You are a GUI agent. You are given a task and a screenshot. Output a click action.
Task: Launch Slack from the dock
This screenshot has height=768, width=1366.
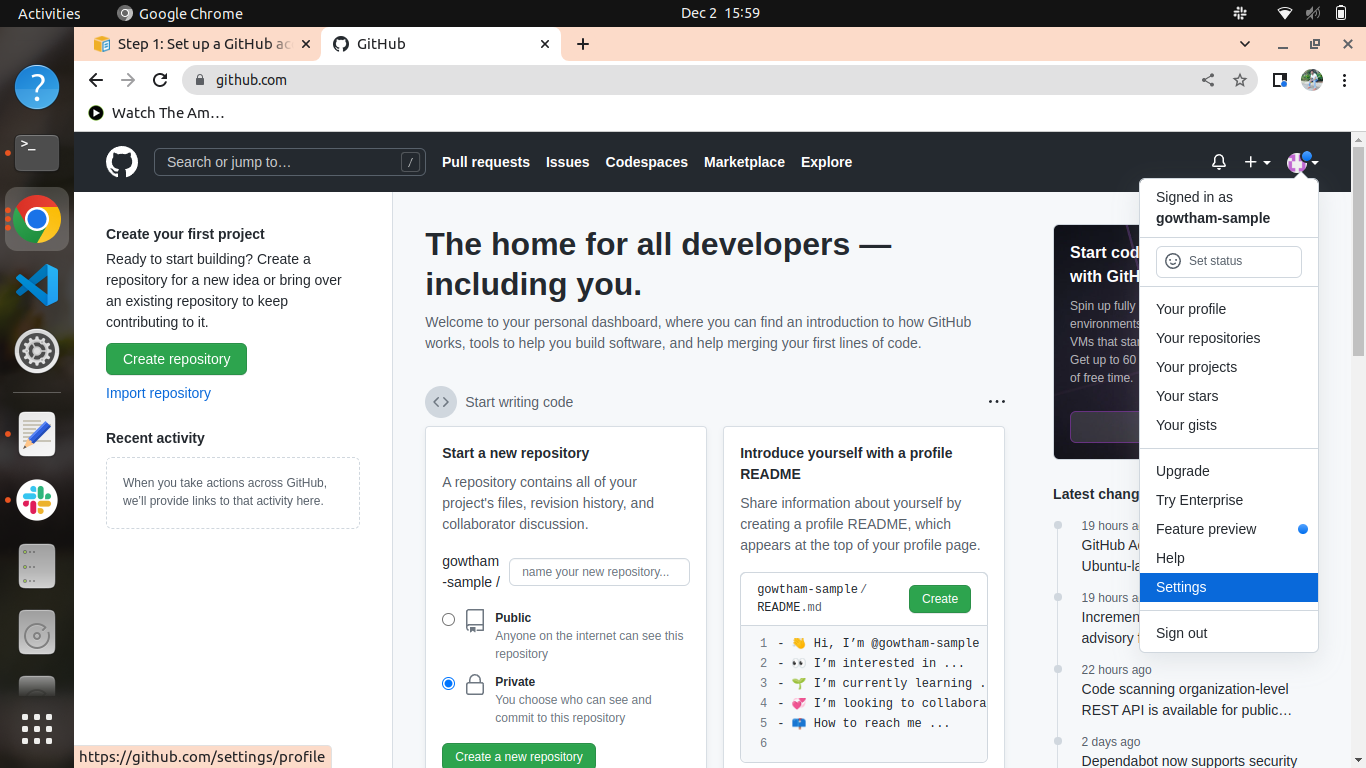(37, 500)
